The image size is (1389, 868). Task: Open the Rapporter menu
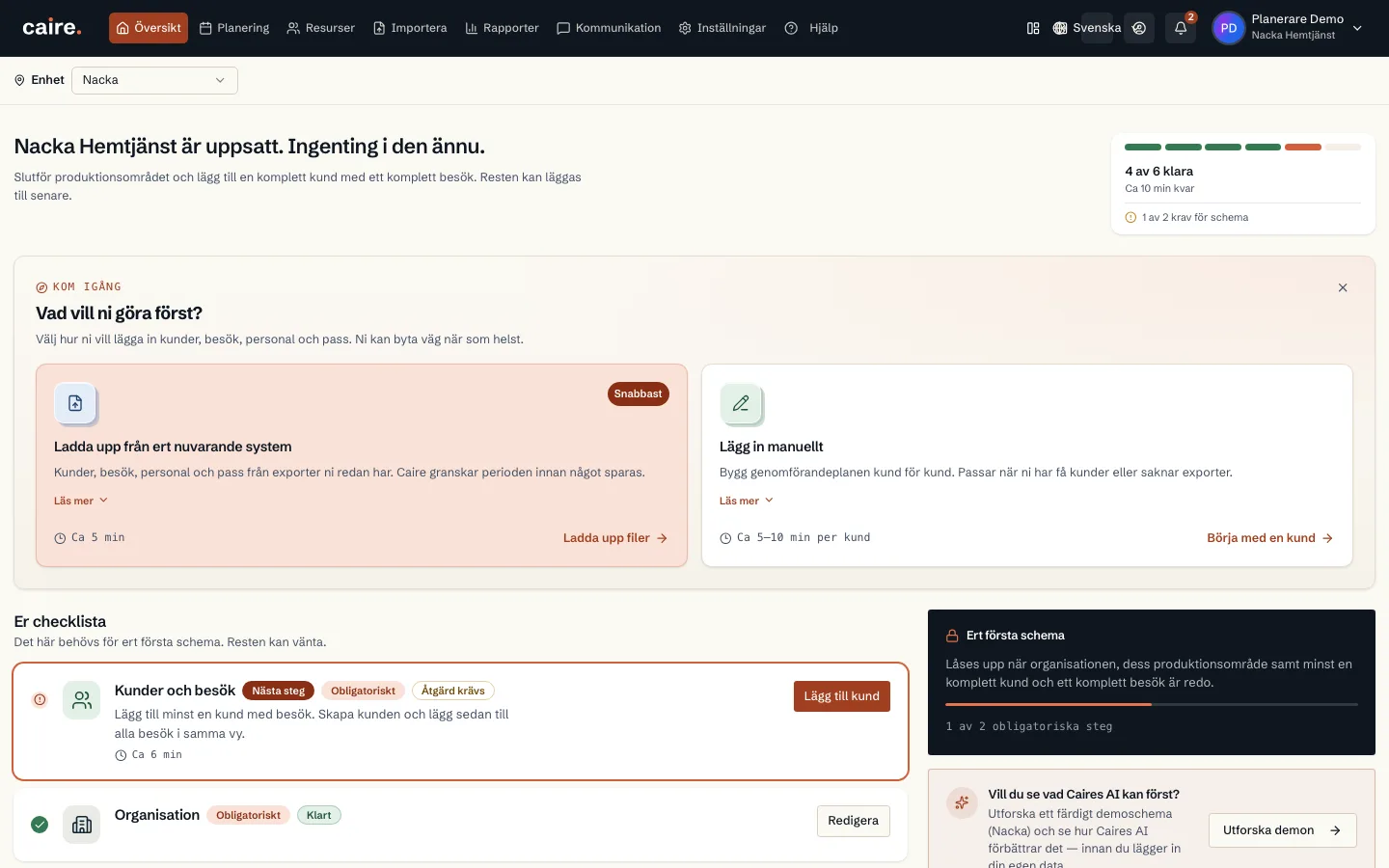(502, 28)
